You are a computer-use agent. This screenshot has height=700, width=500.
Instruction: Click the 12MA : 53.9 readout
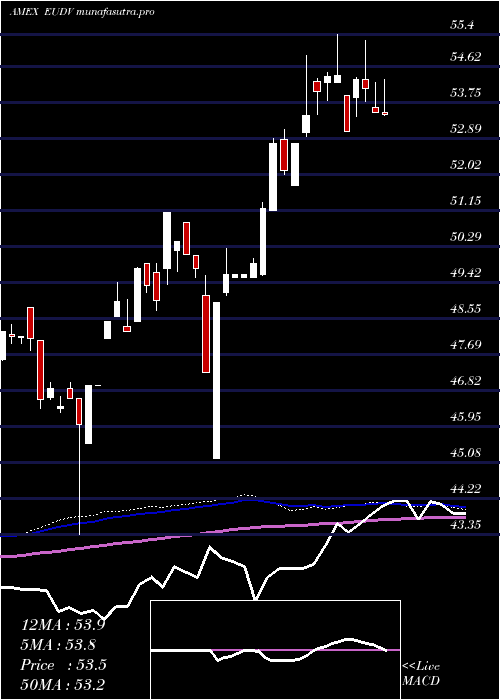pyautogui.click(x=63, y=625)
